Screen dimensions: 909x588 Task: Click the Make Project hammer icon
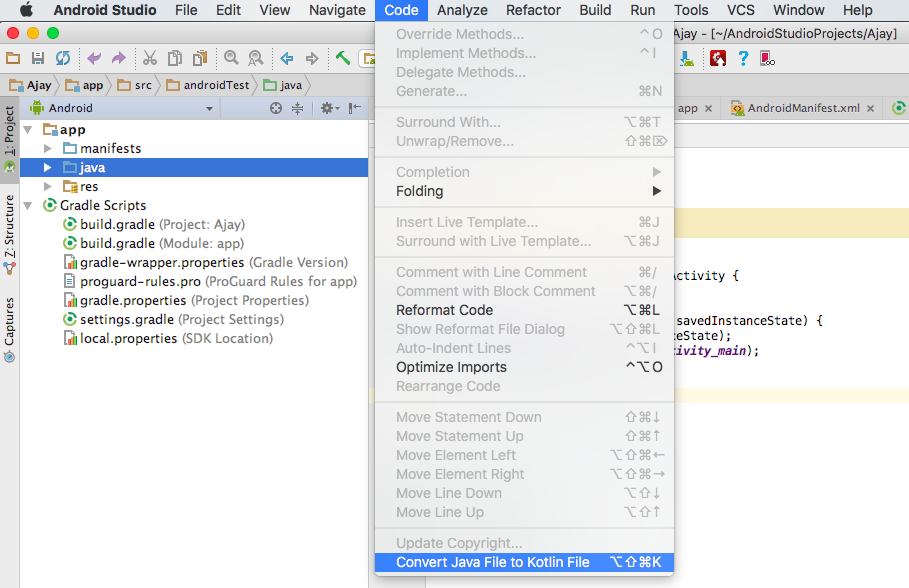pyautogui.click(x=343, y=59)
